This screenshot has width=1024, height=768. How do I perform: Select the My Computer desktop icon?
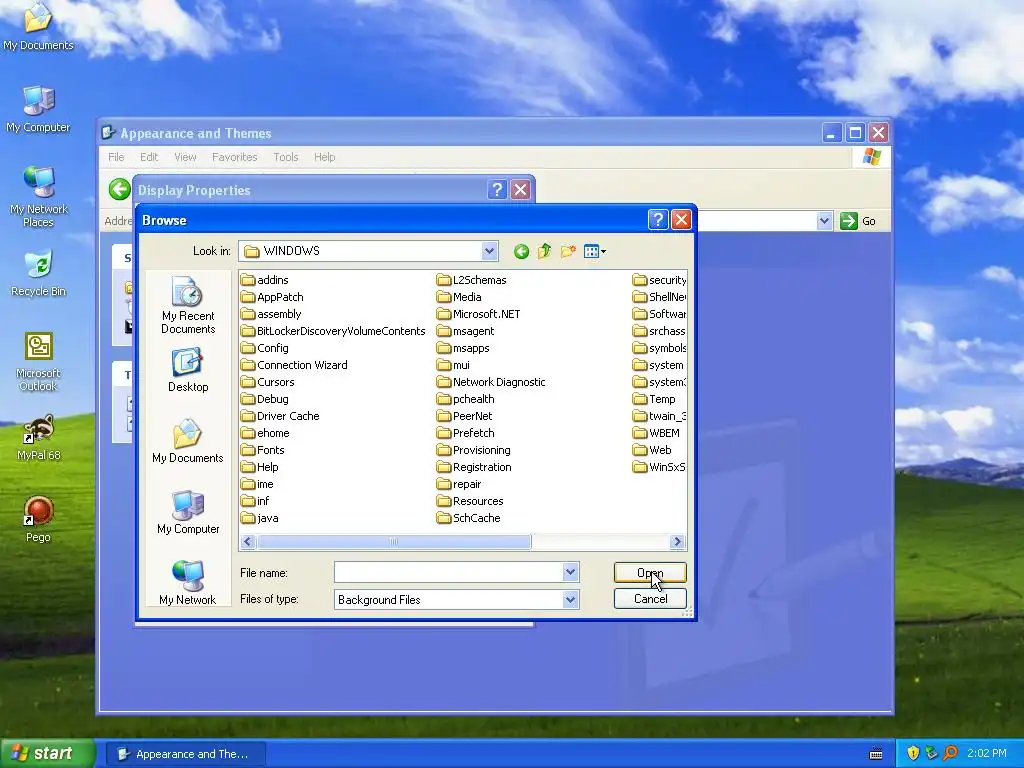pyautogui.click(x=38, y=109)
